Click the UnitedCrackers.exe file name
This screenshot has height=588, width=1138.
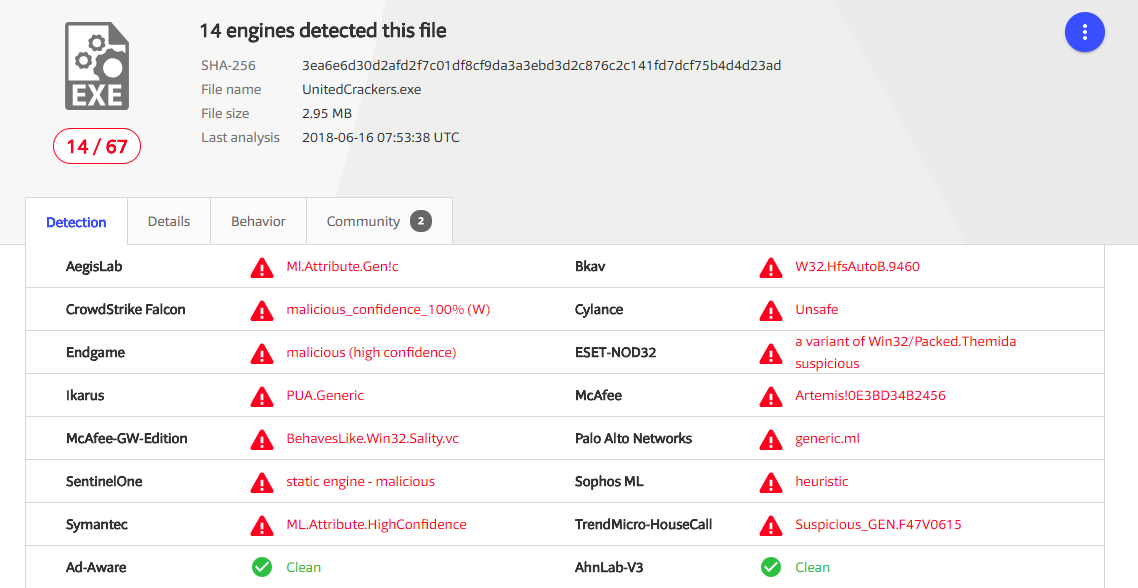coord(361,89)
